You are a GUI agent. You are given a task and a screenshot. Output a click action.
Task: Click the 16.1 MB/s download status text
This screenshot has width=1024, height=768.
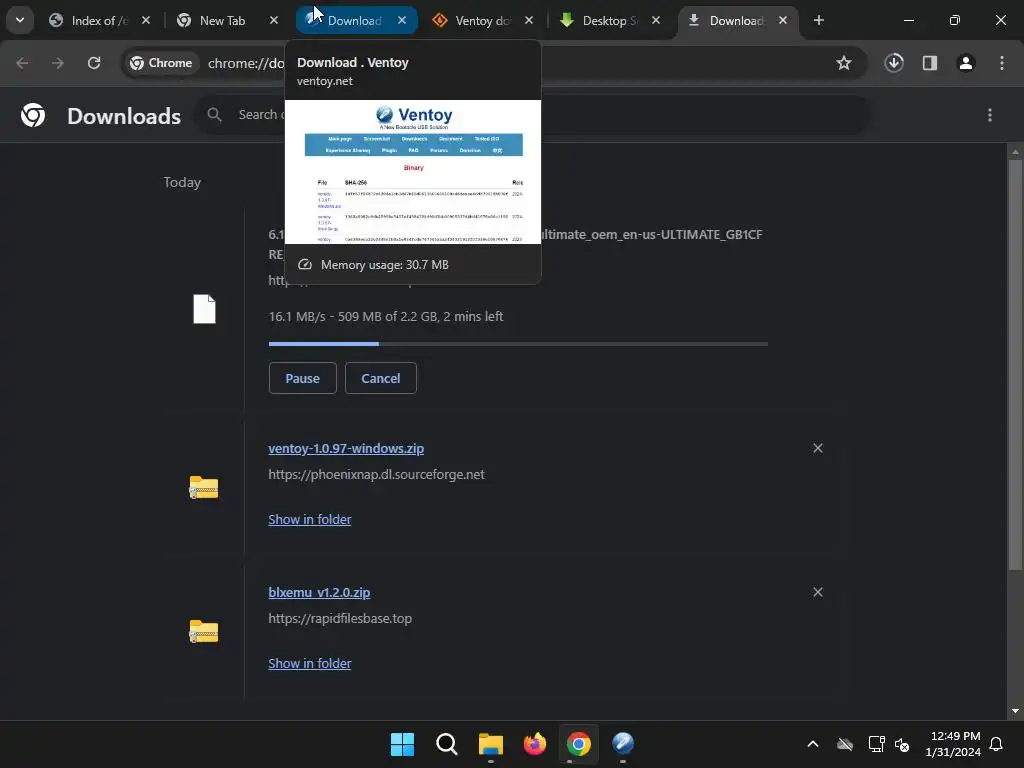coord(386,317)
